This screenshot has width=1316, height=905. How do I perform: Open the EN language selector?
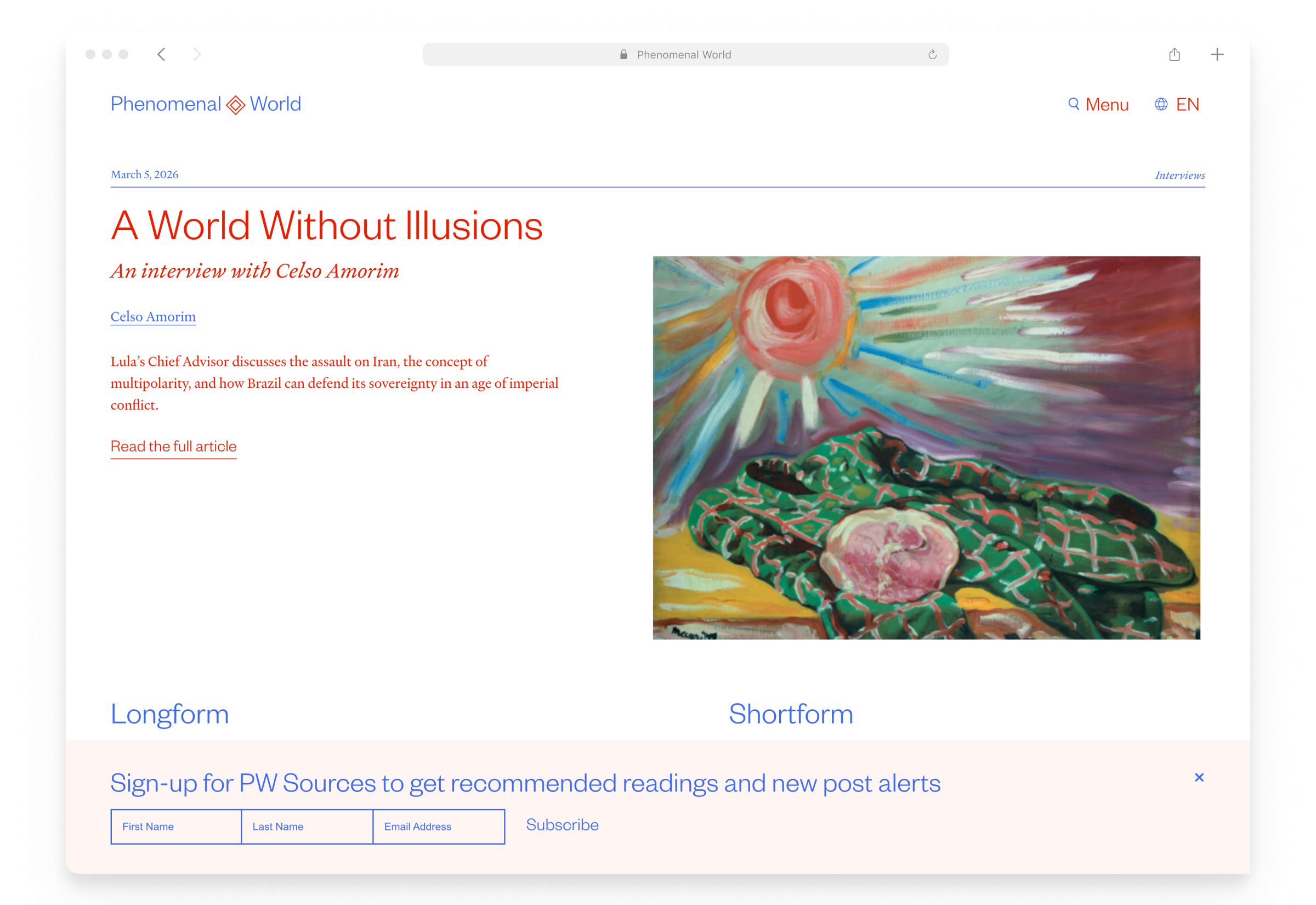[x=1187, y=105]
